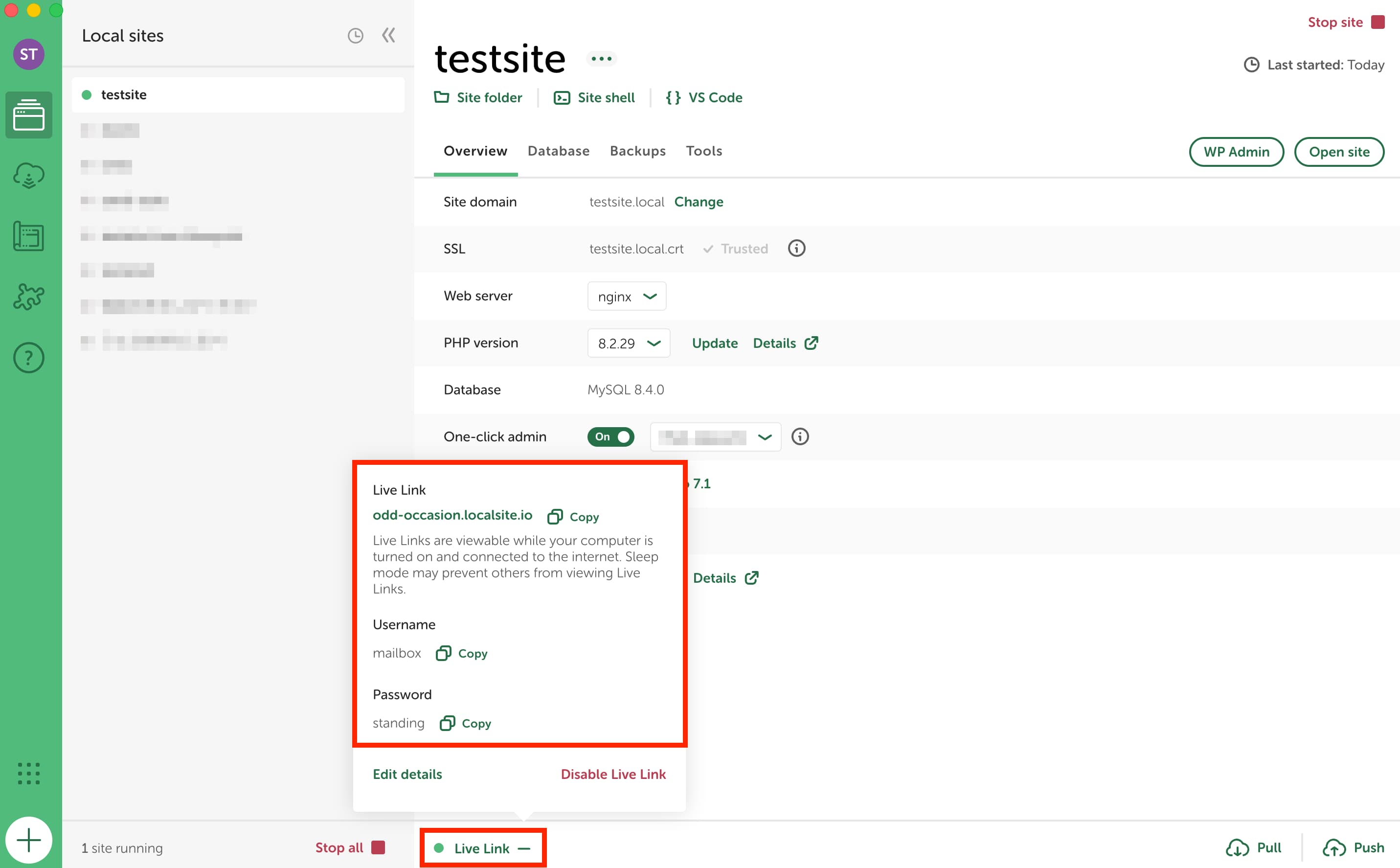This screenshot has width=1400, height=868.
Task: Open site in VS Code
Action: (704, 97)
